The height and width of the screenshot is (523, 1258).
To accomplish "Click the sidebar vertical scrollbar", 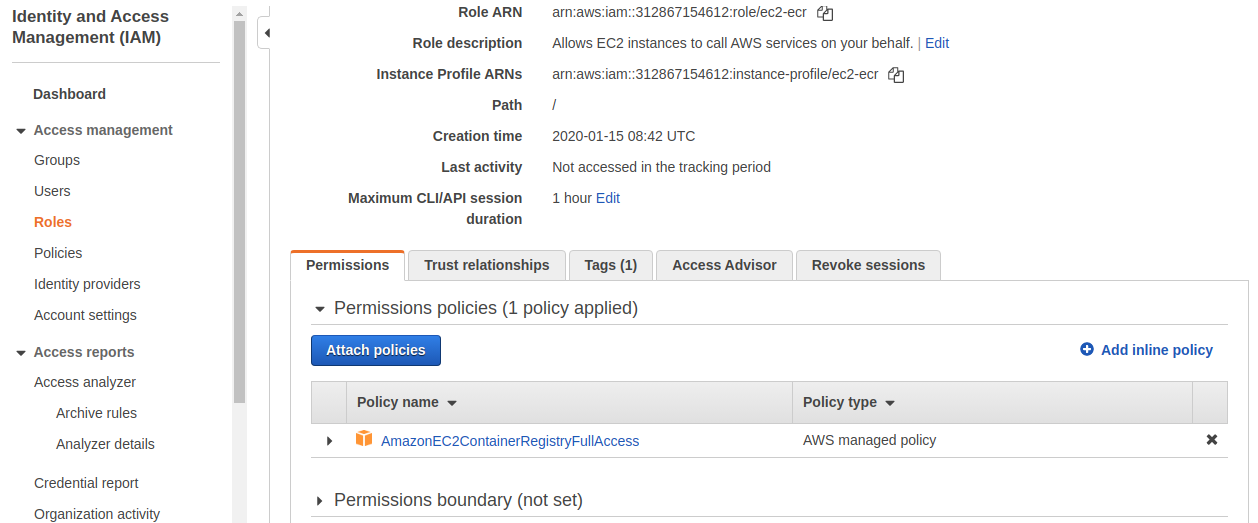I will coord(239,210).
